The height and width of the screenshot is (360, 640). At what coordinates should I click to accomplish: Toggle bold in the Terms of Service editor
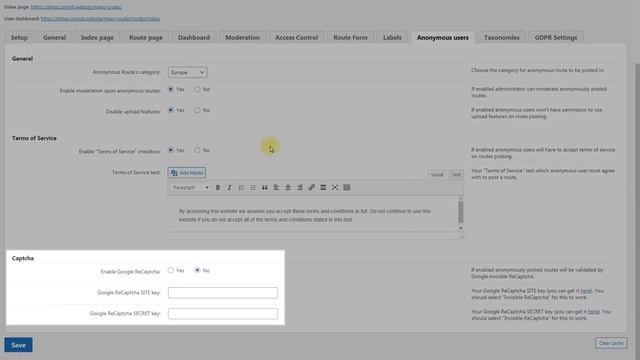click(x=218, y=187)
